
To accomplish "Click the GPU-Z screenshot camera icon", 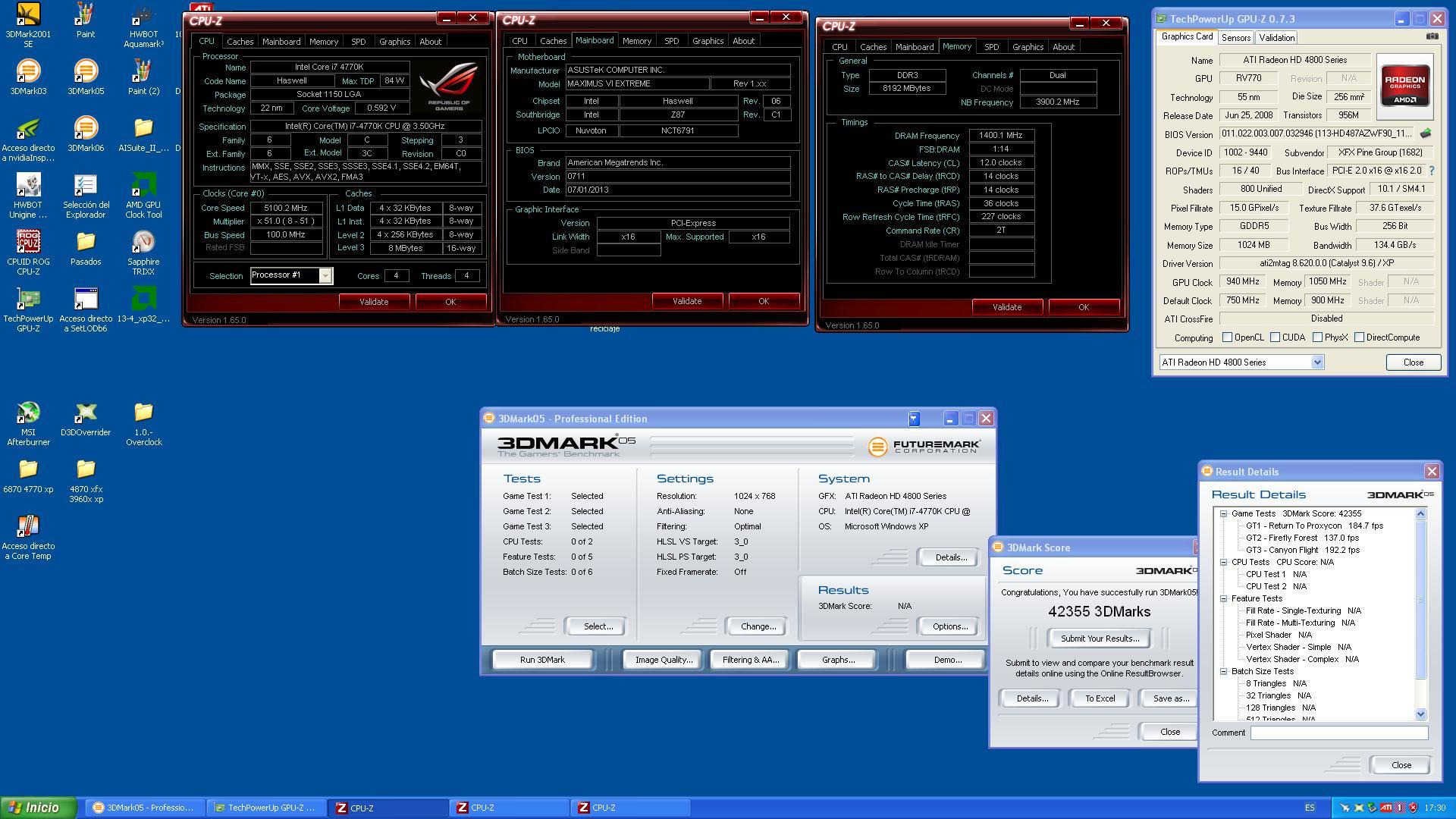I will point(1432,36).
